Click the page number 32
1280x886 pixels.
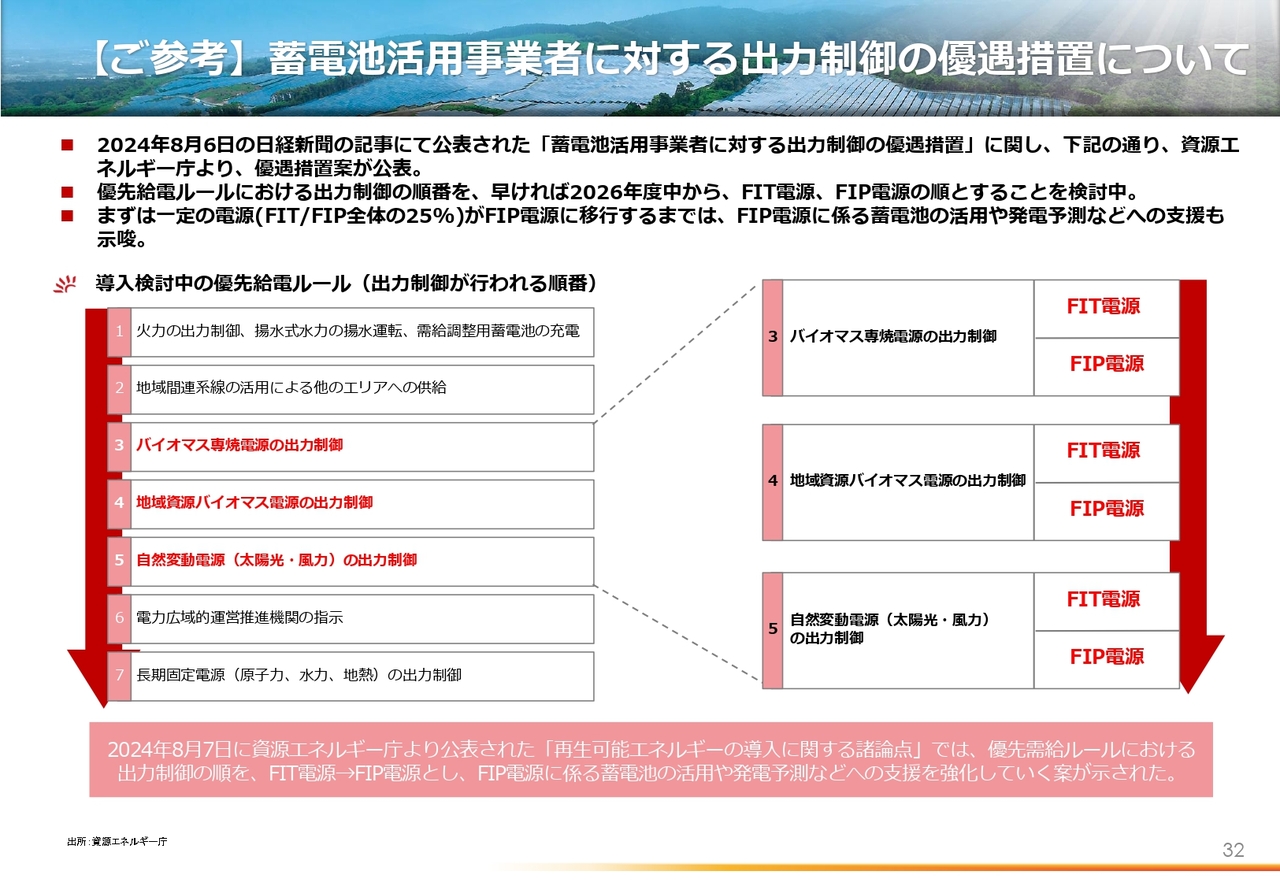[x=1234, y=851]
